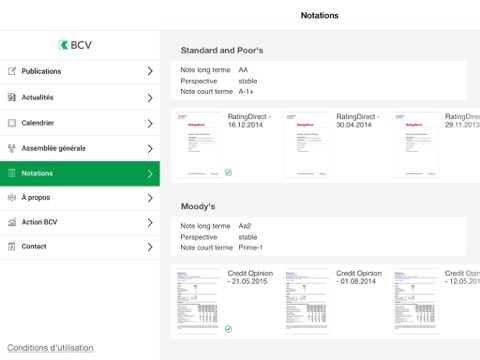Open Credit Opinion 01.08.2014 document thumbnail

307,301
